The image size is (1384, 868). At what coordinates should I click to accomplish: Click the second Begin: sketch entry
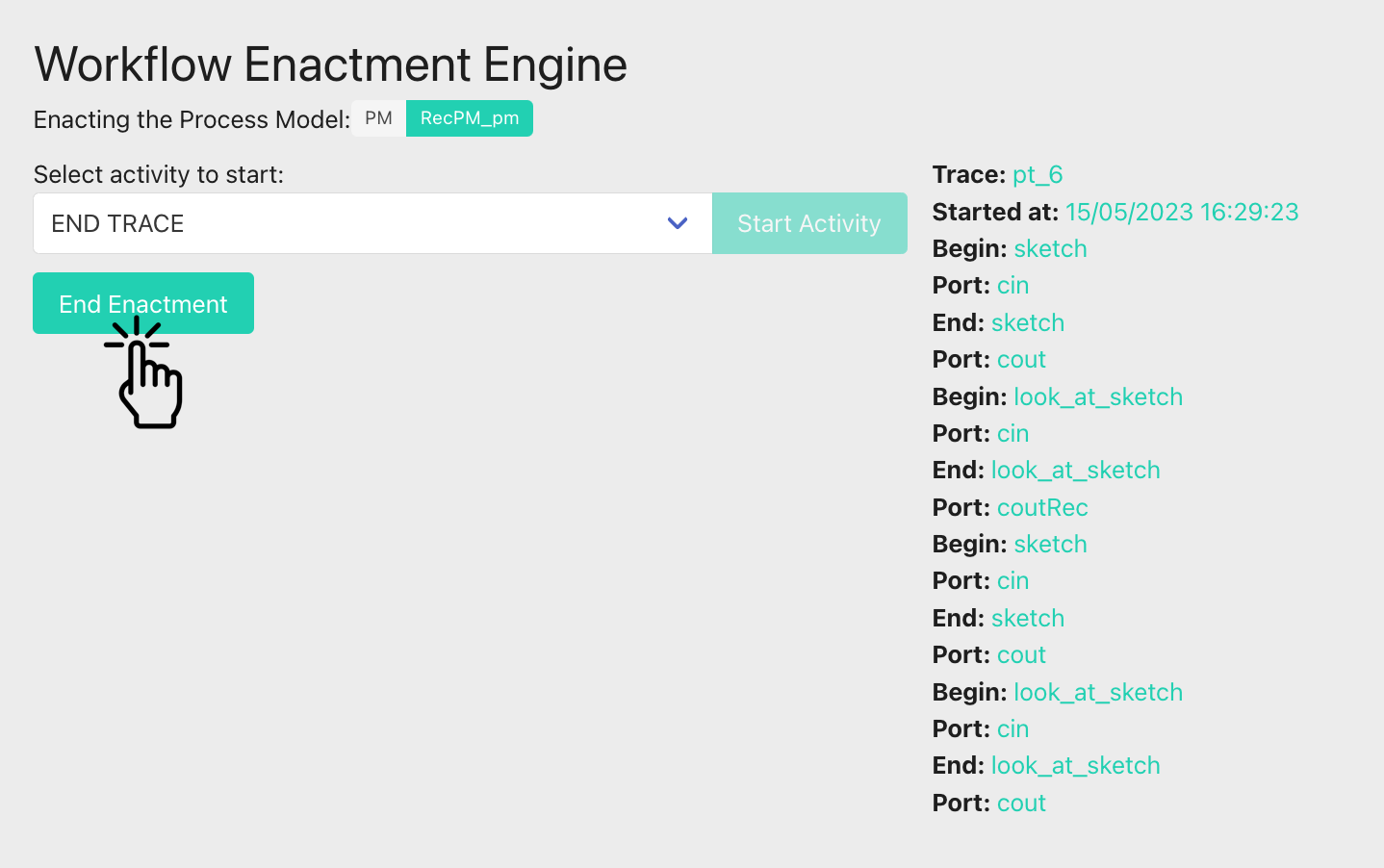click(1009, 544)
